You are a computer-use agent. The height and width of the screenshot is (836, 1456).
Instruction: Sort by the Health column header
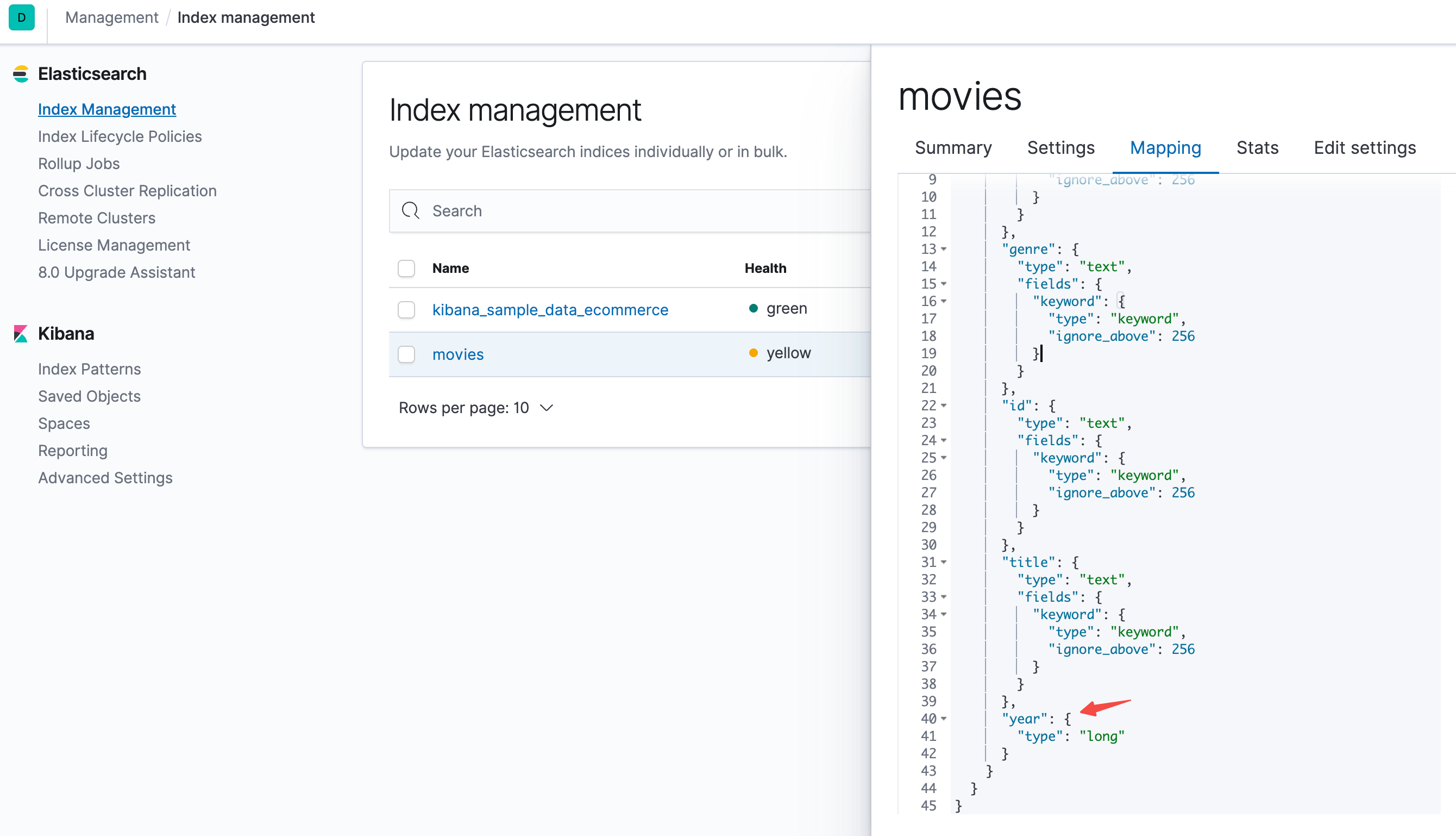pyautogui.click(x=765, y=268)
